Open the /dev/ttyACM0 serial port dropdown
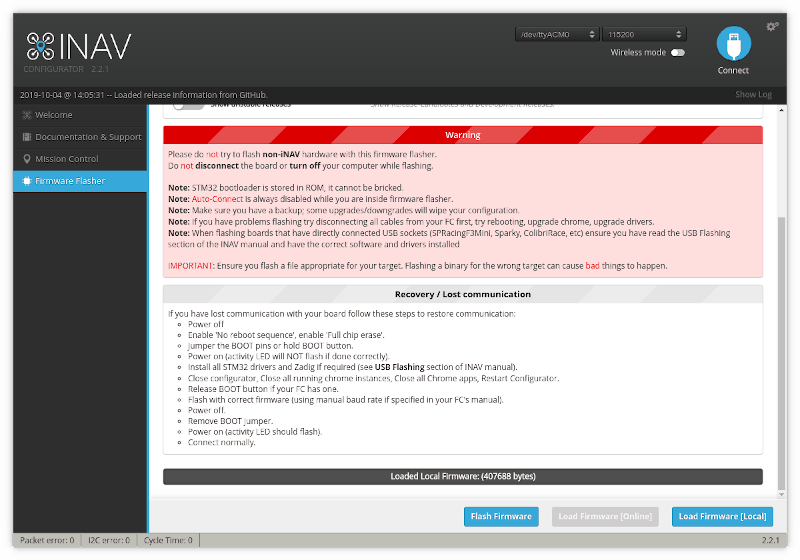 point(557,34)
